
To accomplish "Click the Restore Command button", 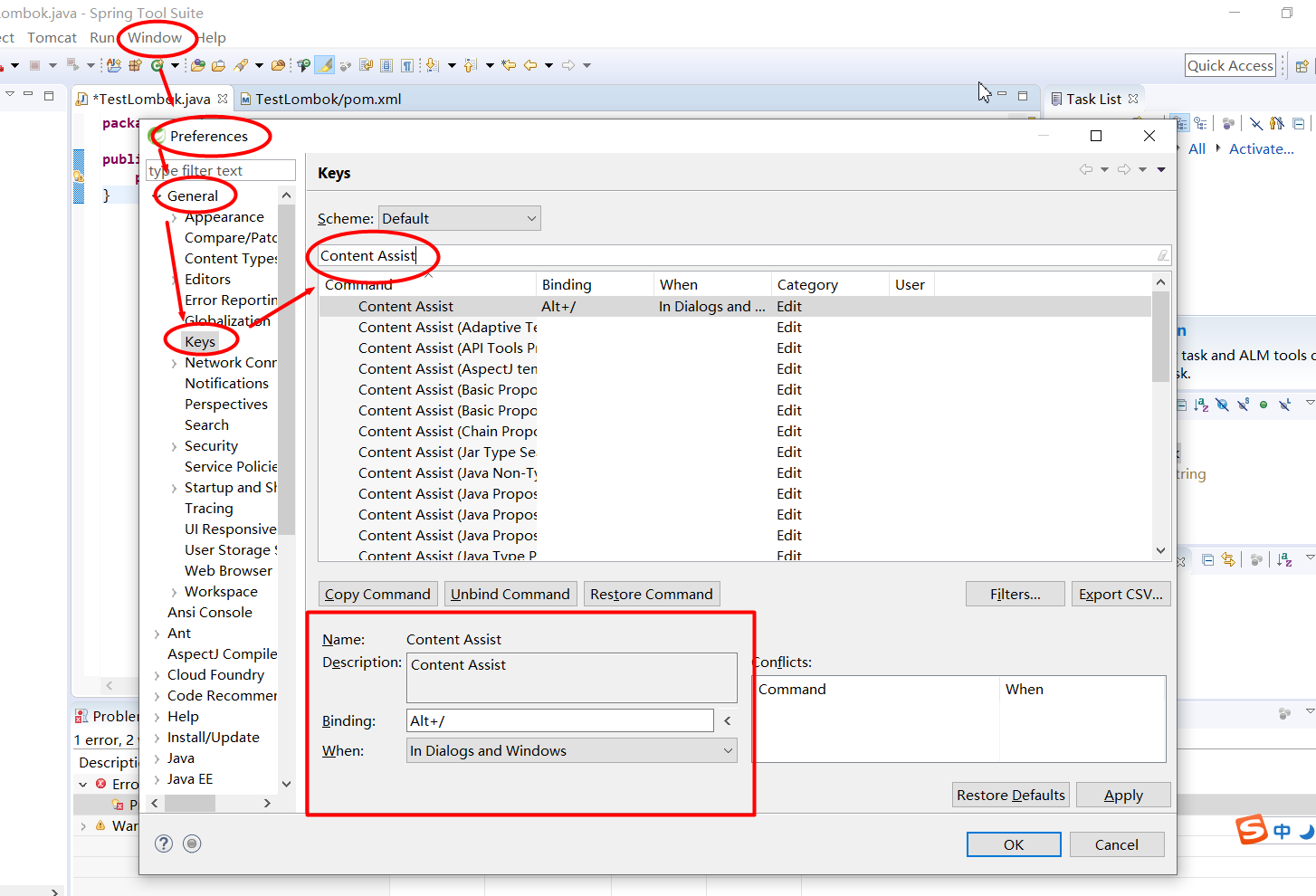I will pyautogui.click(x=652, y=594).
